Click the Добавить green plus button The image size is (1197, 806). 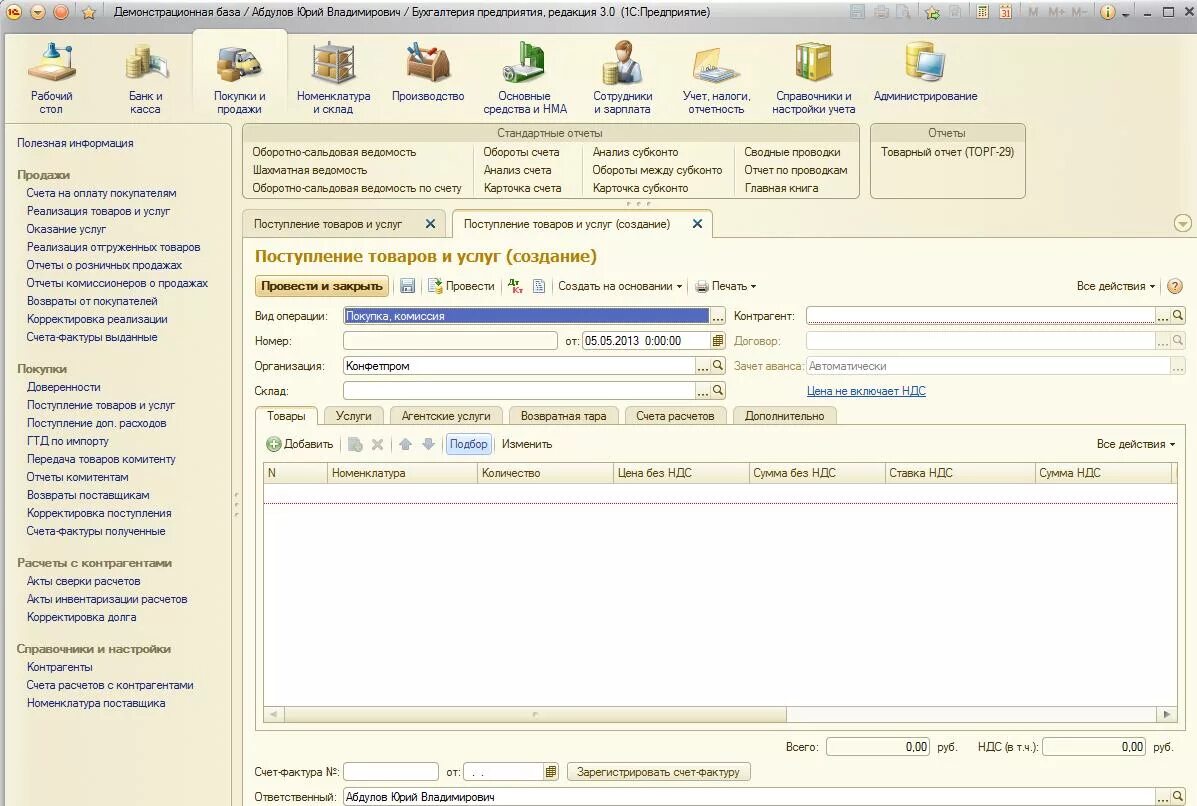pyautogui.click(x=299, y=444)
